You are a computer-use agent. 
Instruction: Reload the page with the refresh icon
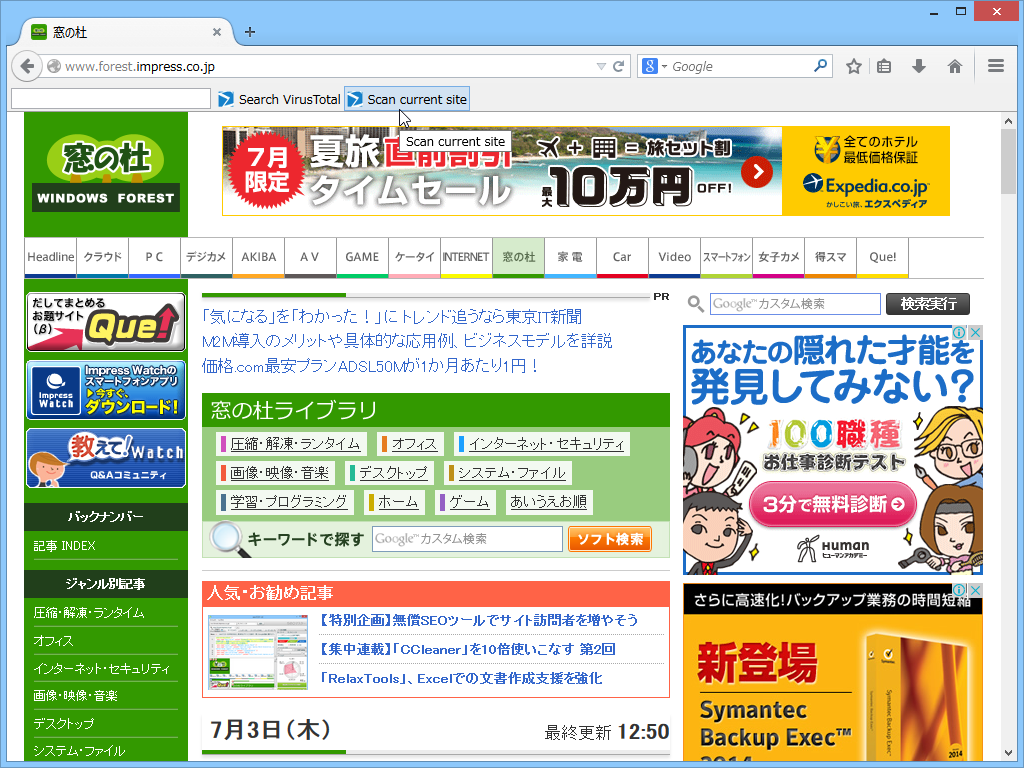[x=618, y=66]
